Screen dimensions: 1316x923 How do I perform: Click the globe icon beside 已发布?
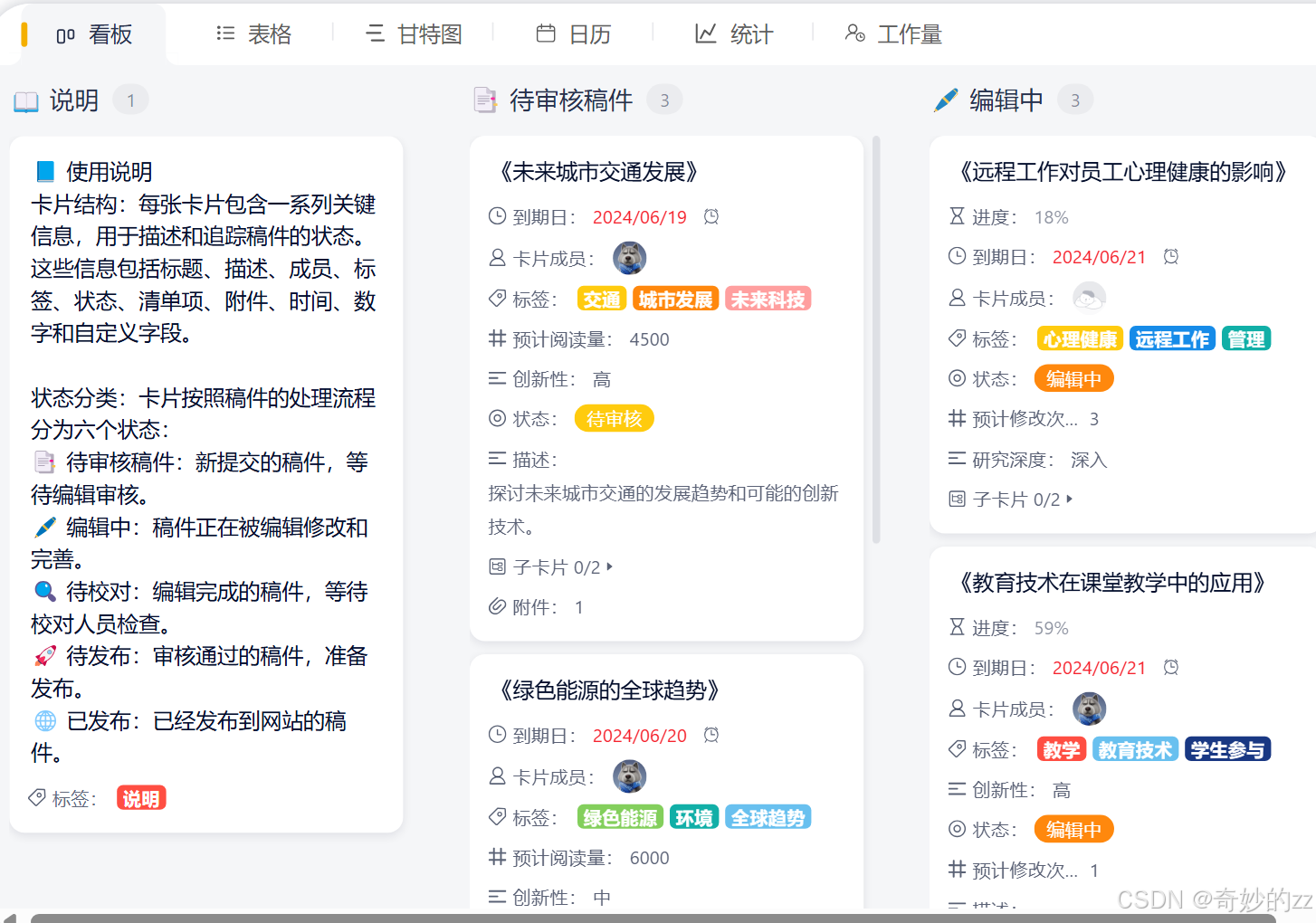[45, 720]
